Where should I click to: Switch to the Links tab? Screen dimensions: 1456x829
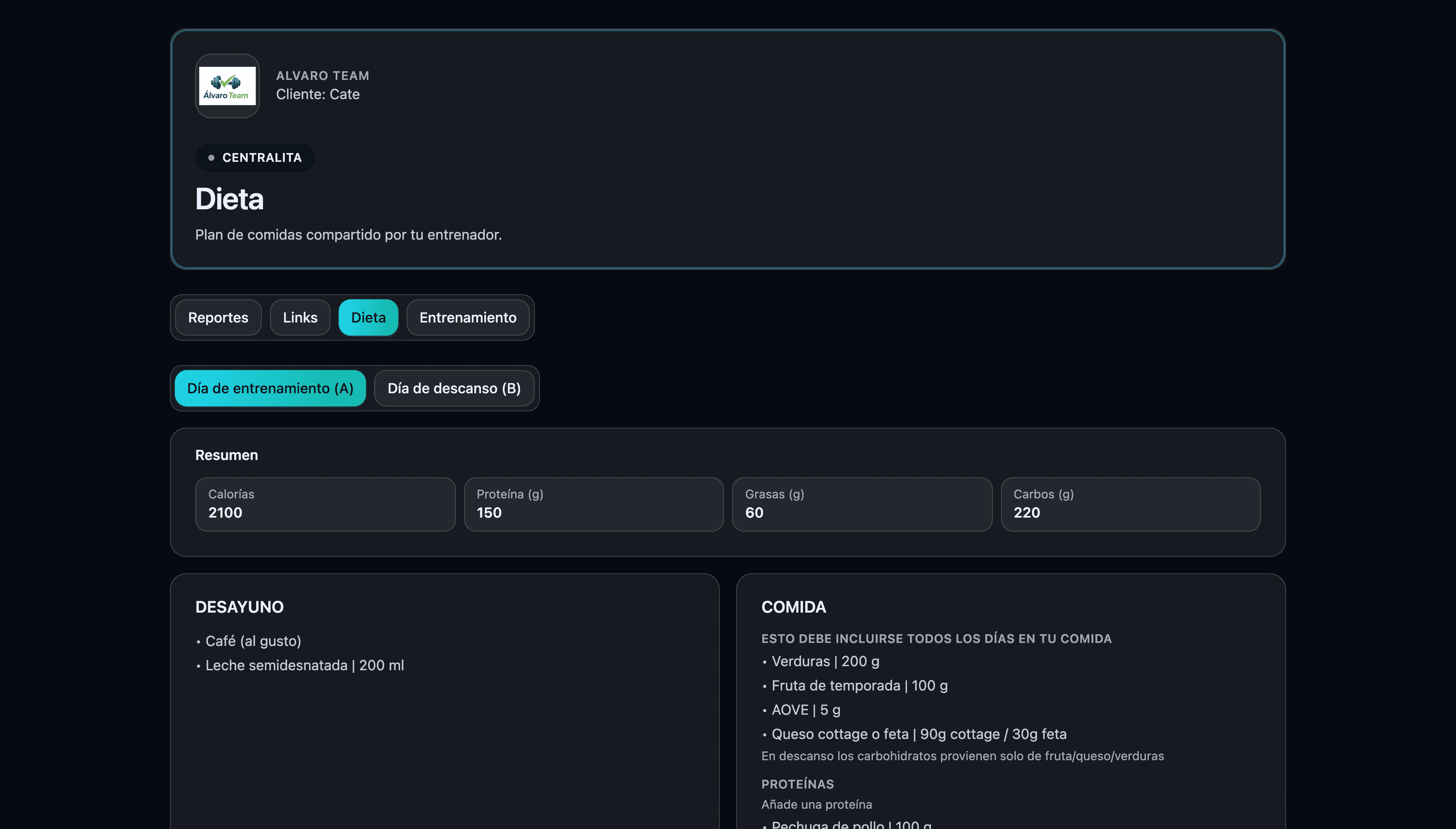tap(300, 318)
